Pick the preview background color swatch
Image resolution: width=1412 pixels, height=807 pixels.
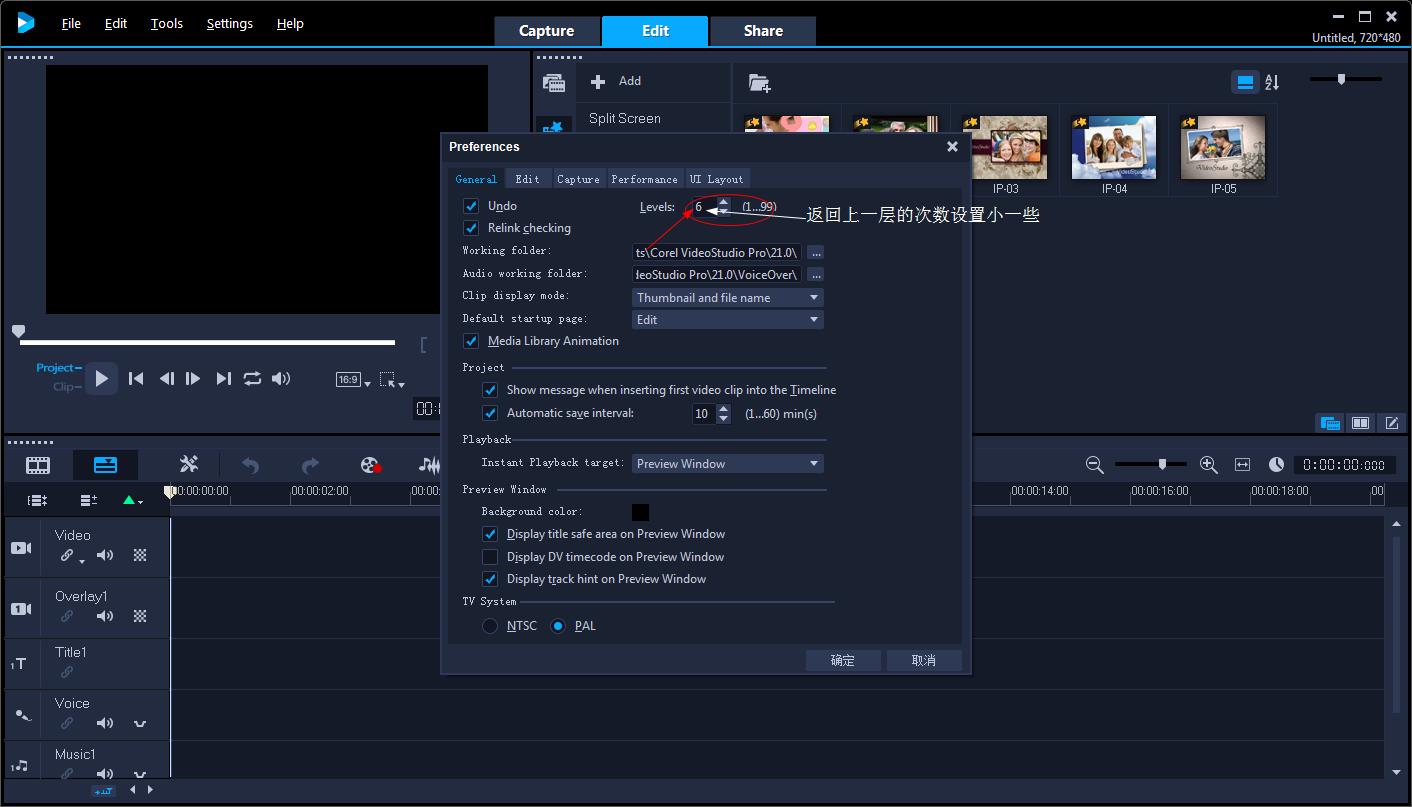(x=640, y=512)
